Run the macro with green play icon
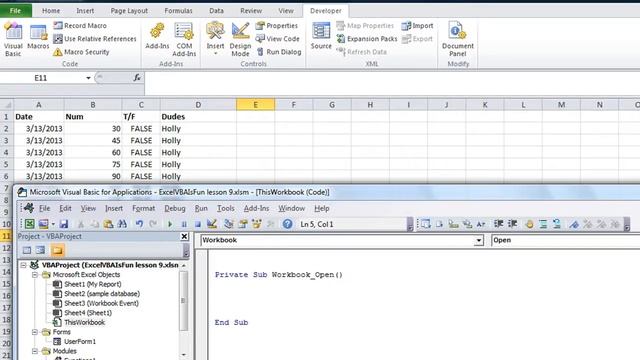 click(170, 224)
